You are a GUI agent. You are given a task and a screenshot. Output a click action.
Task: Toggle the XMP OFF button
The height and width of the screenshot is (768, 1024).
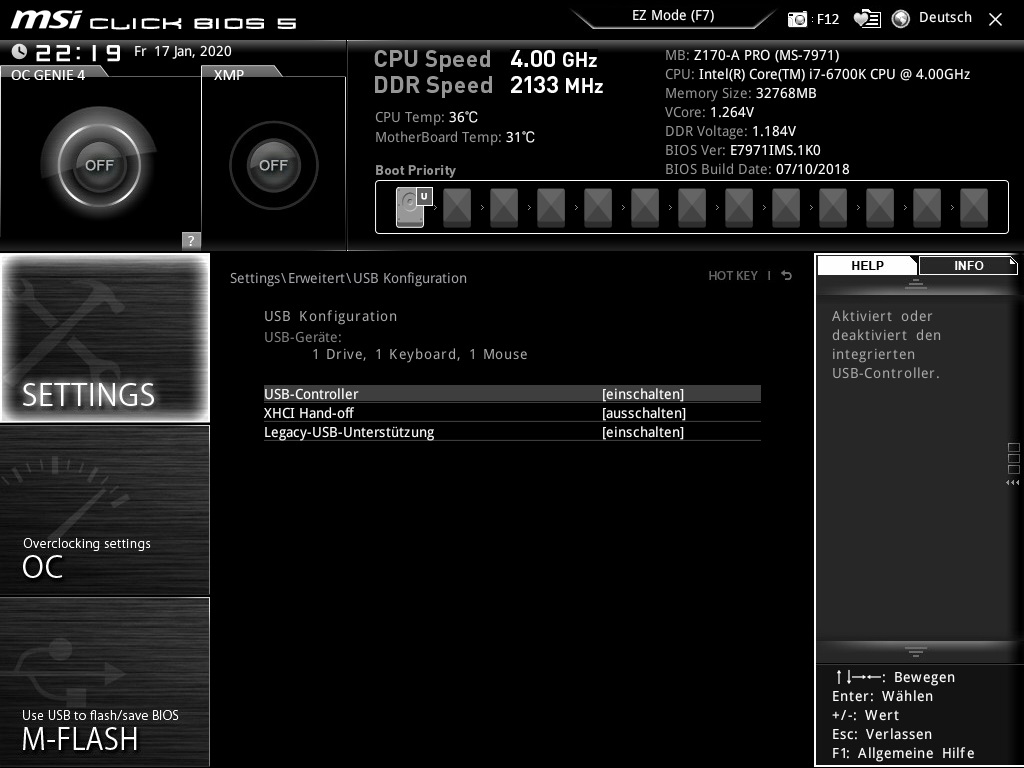(274, 165)
